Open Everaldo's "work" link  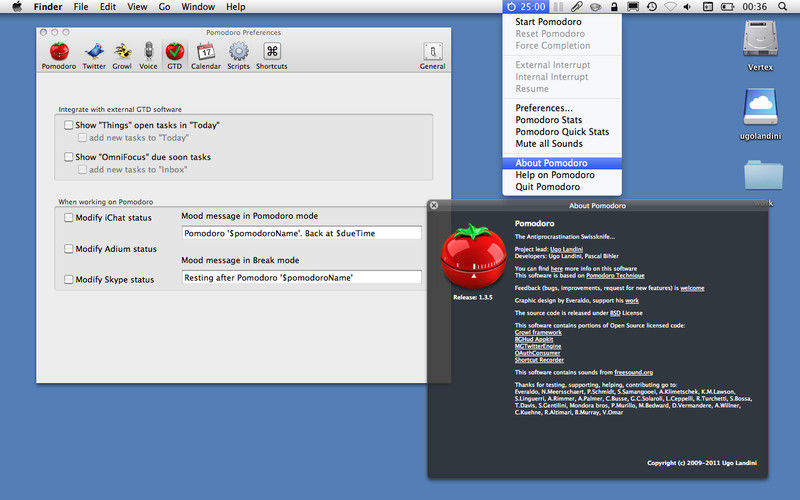(632, 301)
